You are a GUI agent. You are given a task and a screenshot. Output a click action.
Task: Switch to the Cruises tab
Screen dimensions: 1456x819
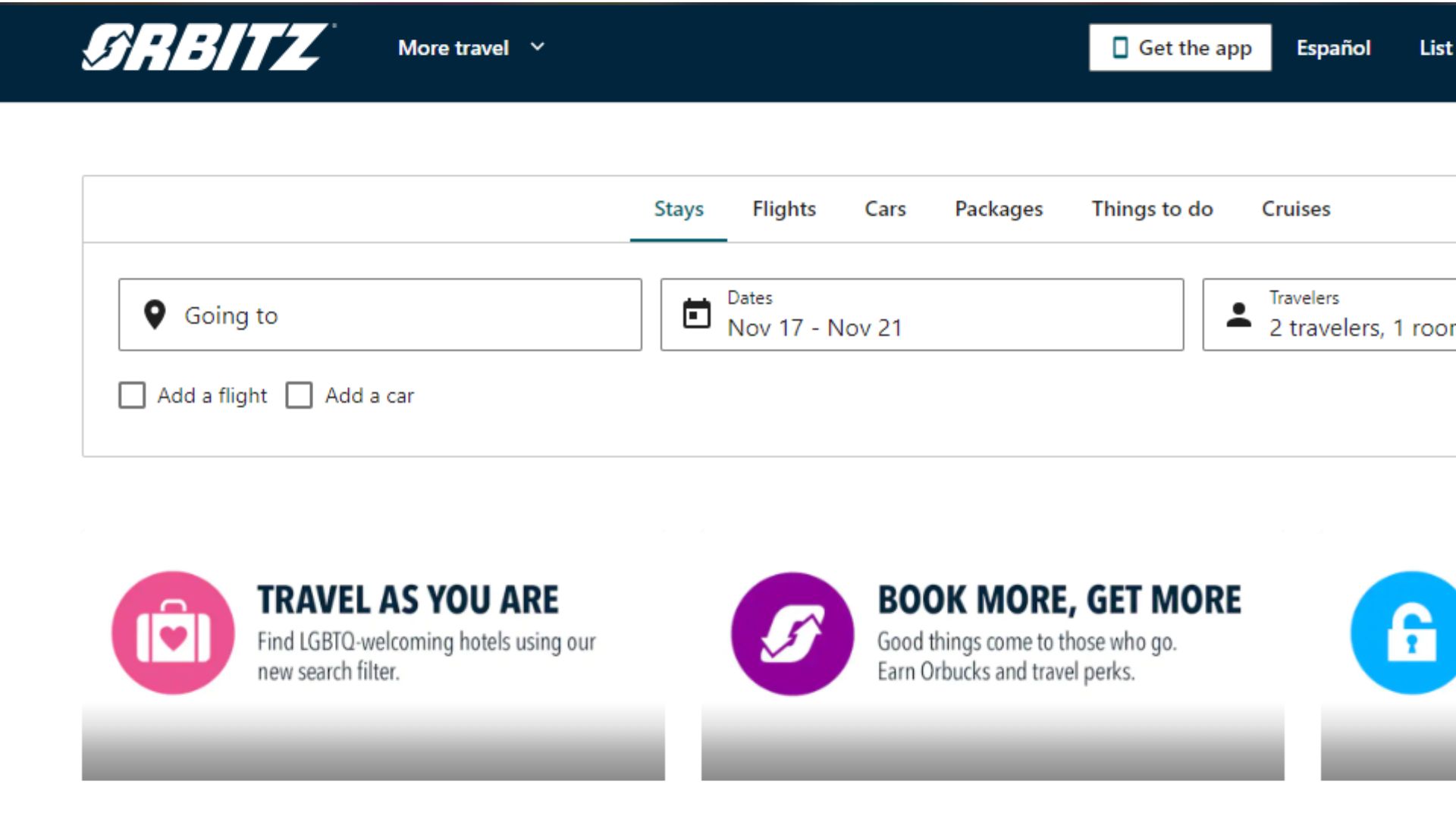pyautogui.click(x=1296, y=209)
